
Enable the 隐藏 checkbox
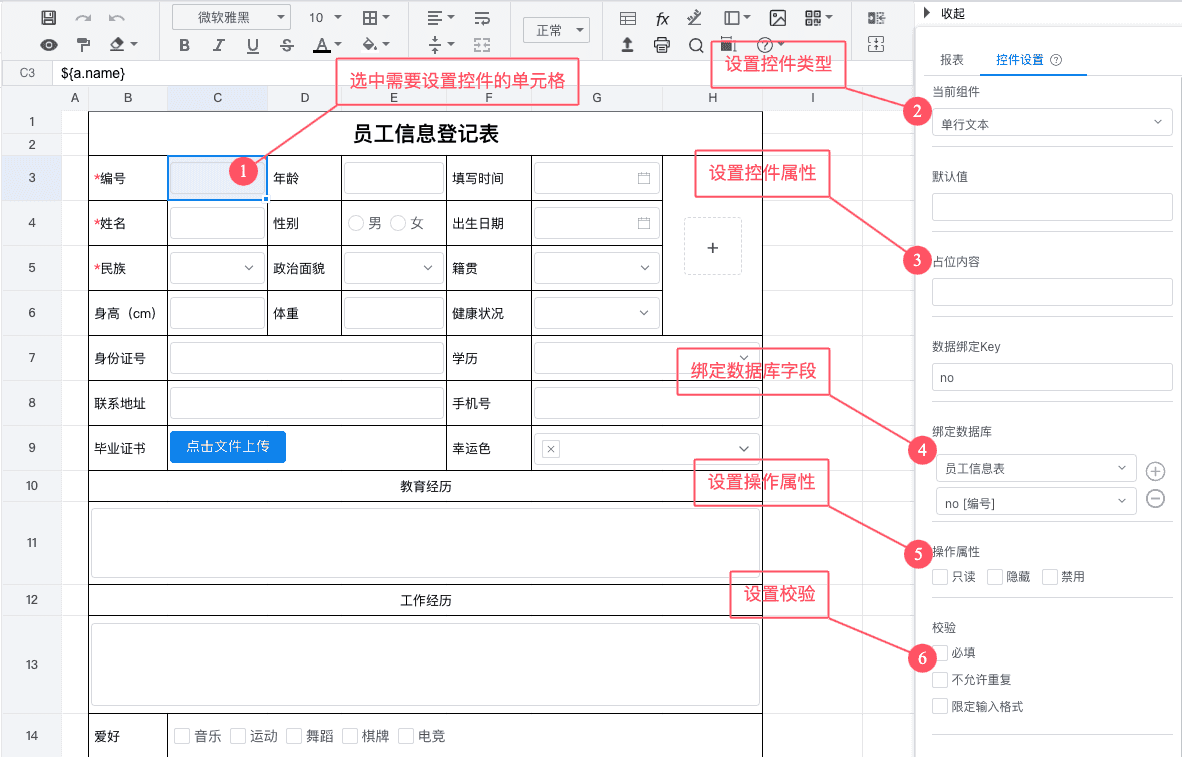click(x=995, y=577)
